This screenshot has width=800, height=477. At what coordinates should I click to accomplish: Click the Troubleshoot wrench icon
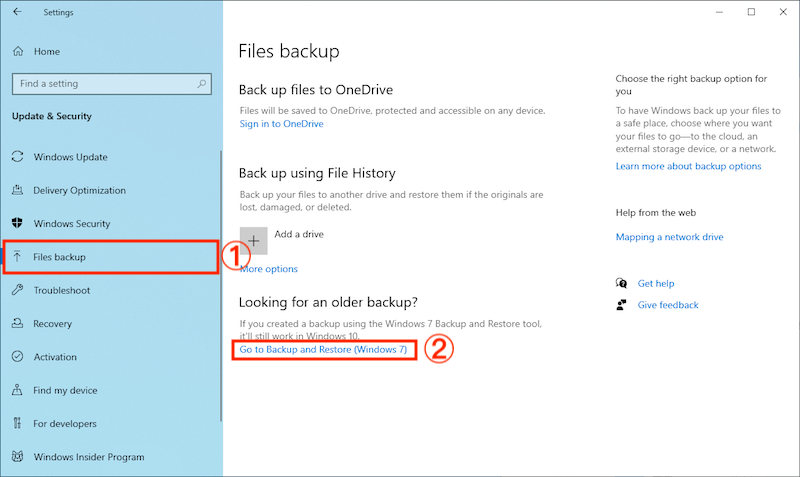pos(17,290)
